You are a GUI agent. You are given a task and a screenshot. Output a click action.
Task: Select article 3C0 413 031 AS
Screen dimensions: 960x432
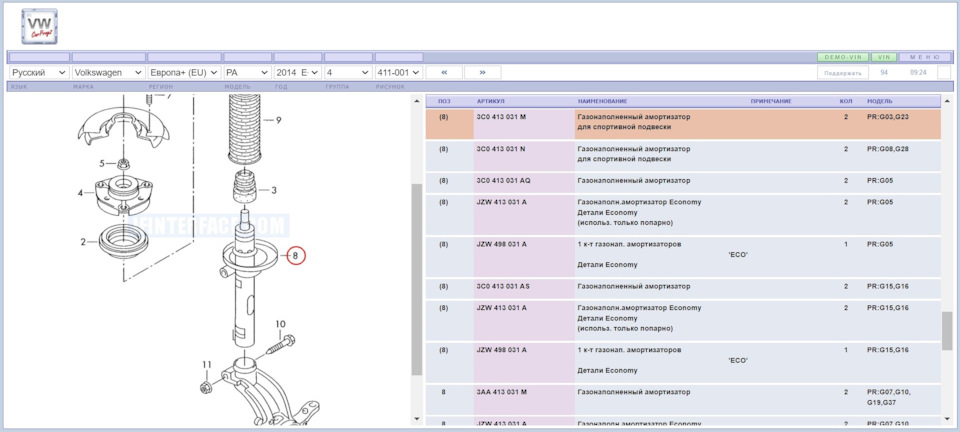pyautogui.click(x=503, y=286)
